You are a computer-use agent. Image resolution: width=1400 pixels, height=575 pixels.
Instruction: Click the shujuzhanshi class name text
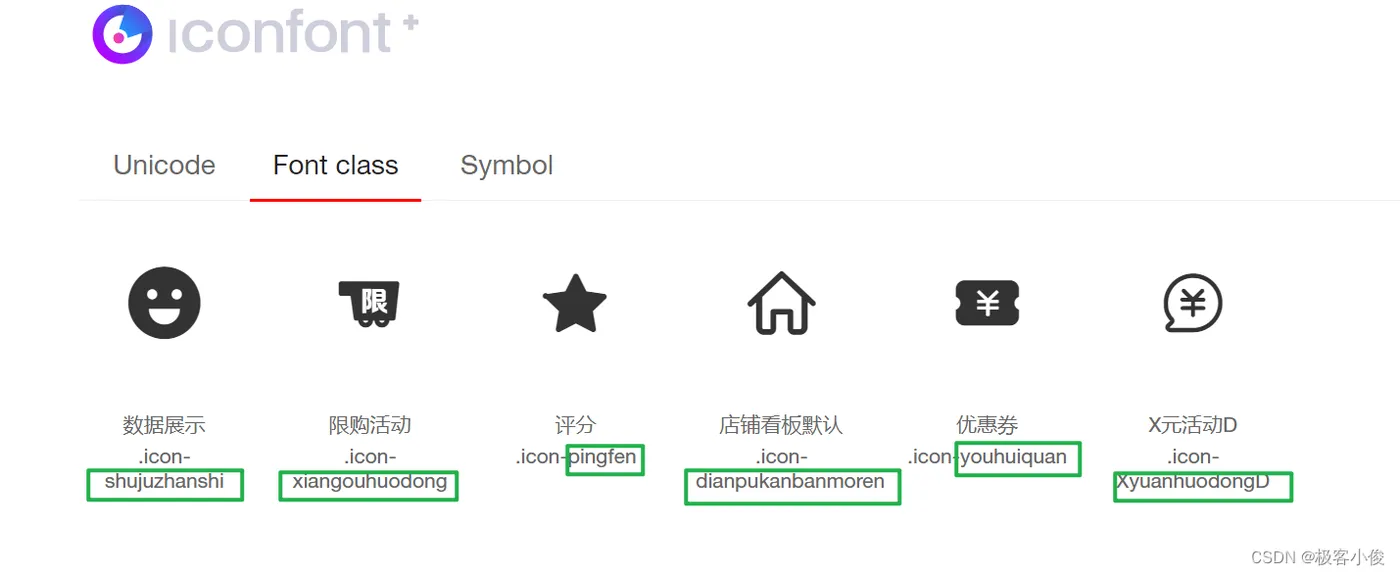pyautogui.click(x=164, y=483)
